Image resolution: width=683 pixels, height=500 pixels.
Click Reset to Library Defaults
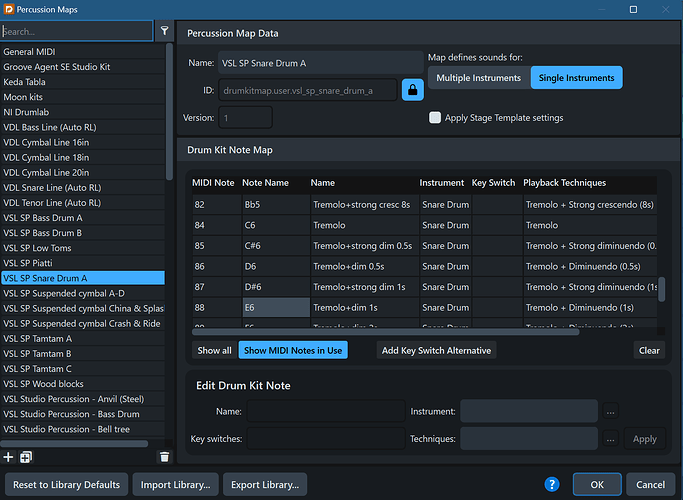66,484
